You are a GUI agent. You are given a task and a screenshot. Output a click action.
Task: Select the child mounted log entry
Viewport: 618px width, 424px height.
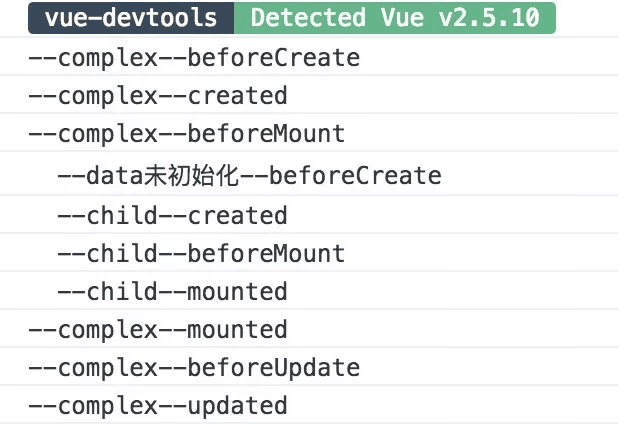coord(172,291)
